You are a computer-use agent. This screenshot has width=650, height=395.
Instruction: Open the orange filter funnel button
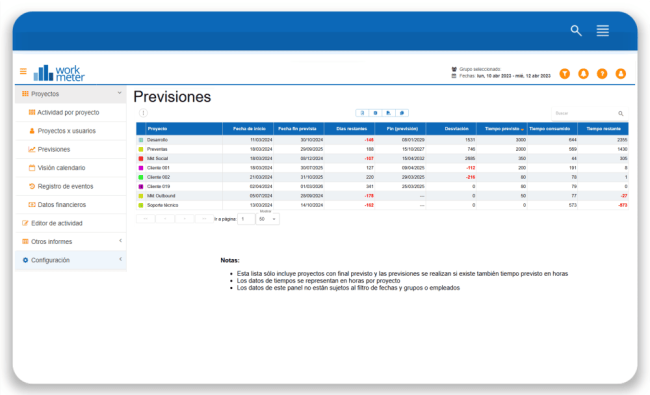click(x=564, y=74)
